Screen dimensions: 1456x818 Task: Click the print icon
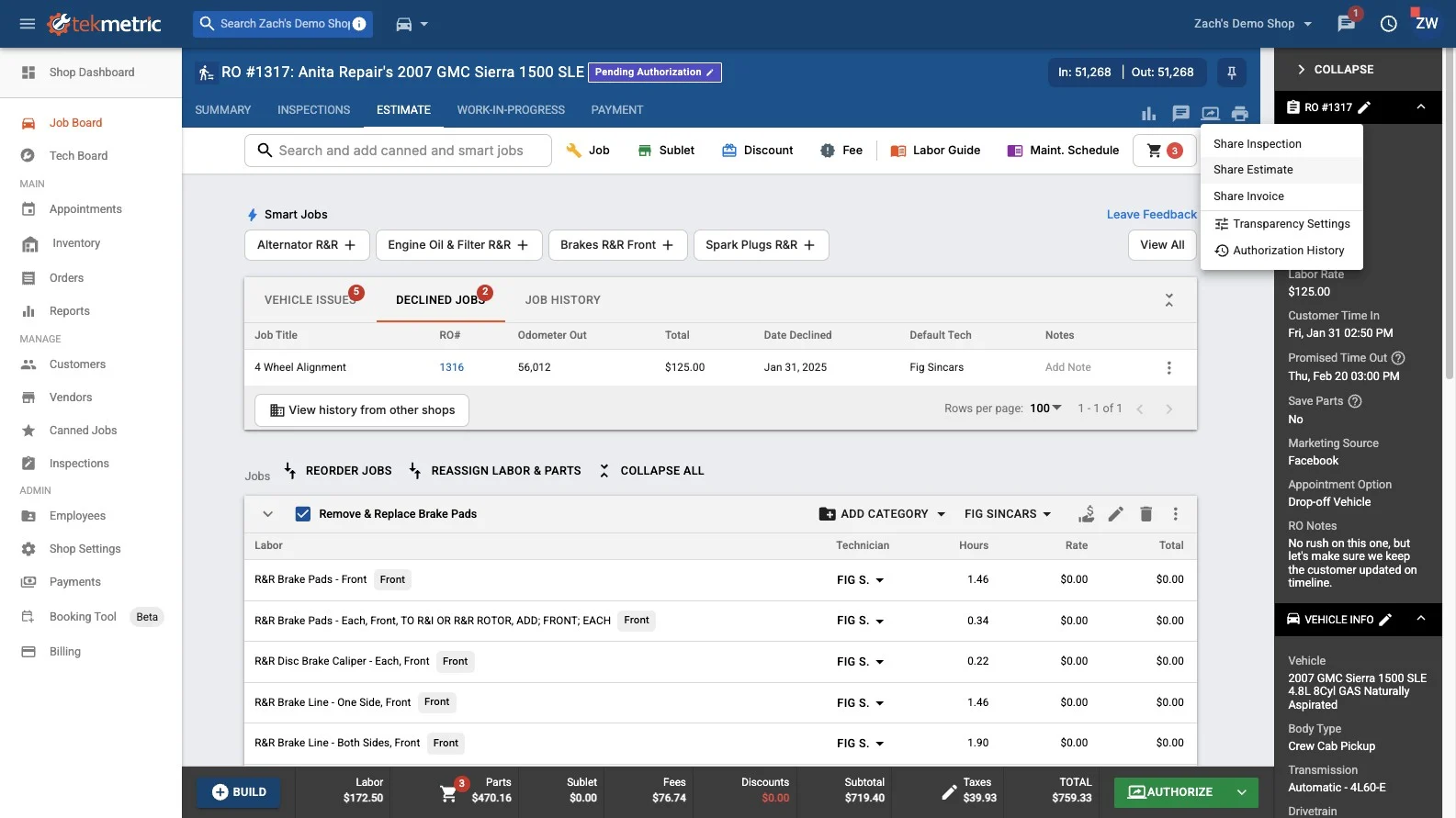(1240, 114)
